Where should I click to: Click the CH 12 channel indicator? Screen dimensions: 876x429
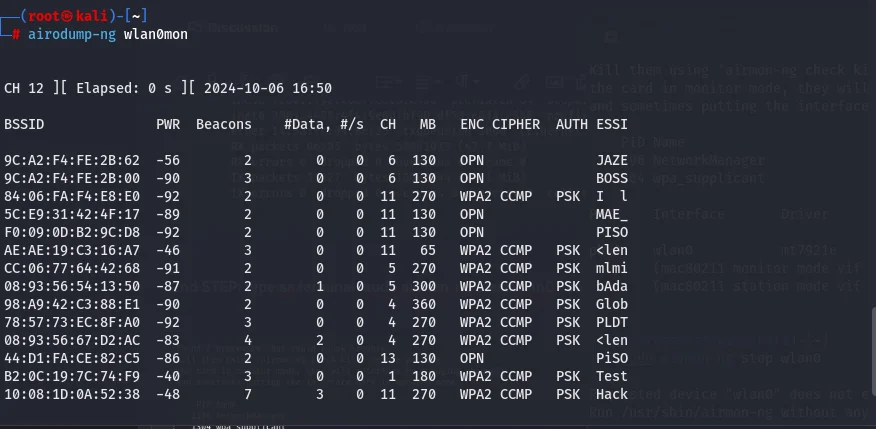tap(24, 89)
